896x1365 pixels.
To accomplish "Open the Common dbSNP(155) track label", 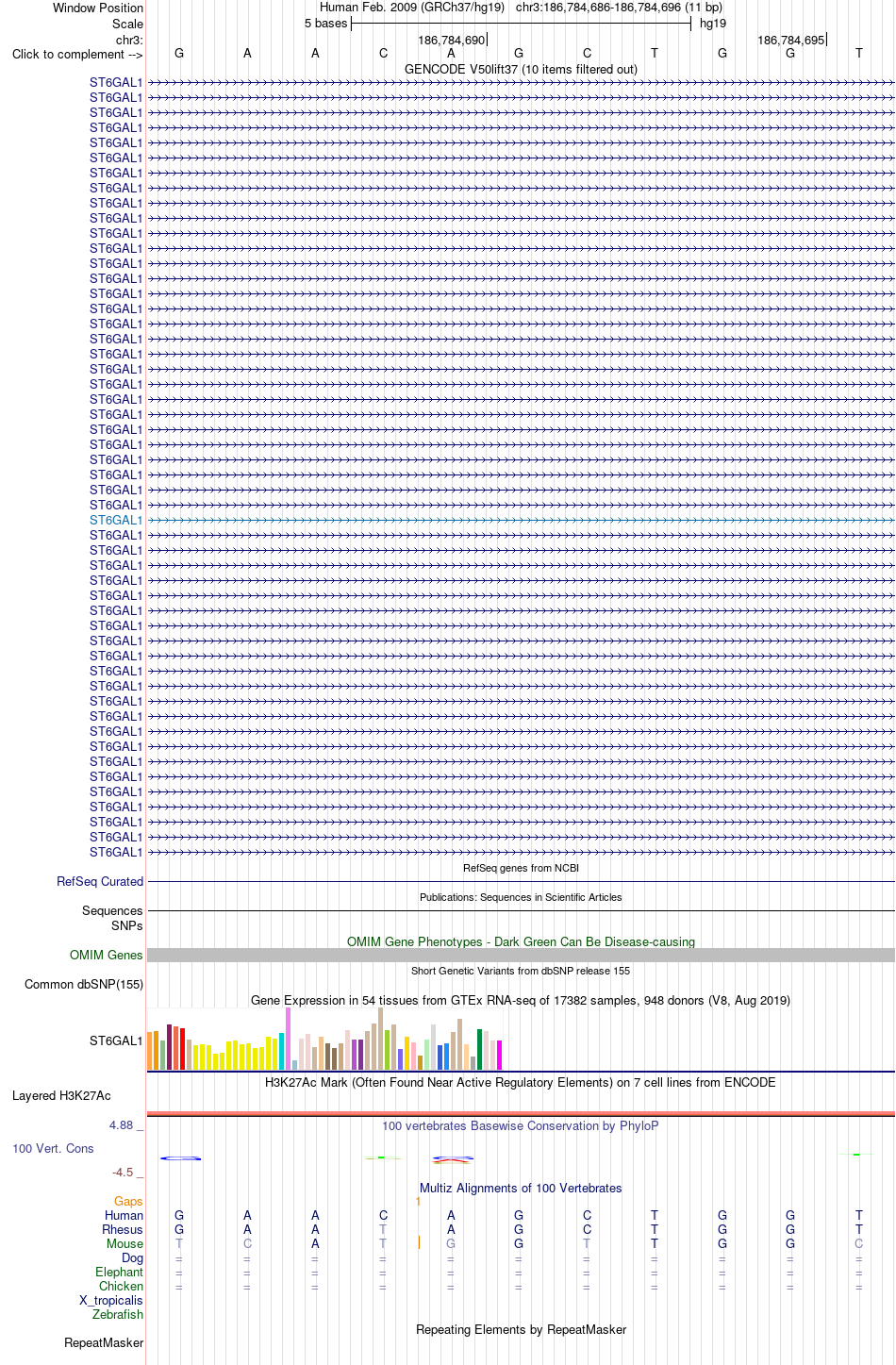I will 84,984.
